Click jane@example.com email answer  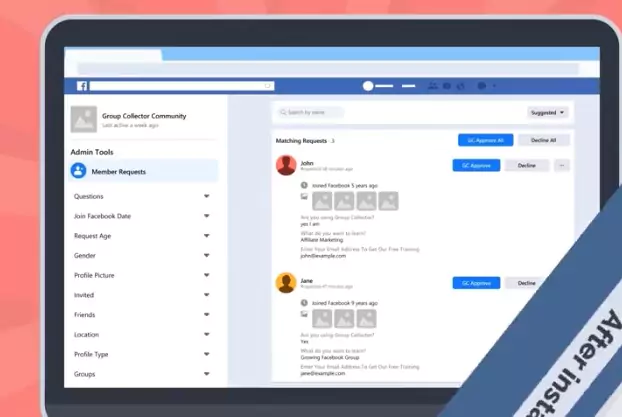point(323,373)
